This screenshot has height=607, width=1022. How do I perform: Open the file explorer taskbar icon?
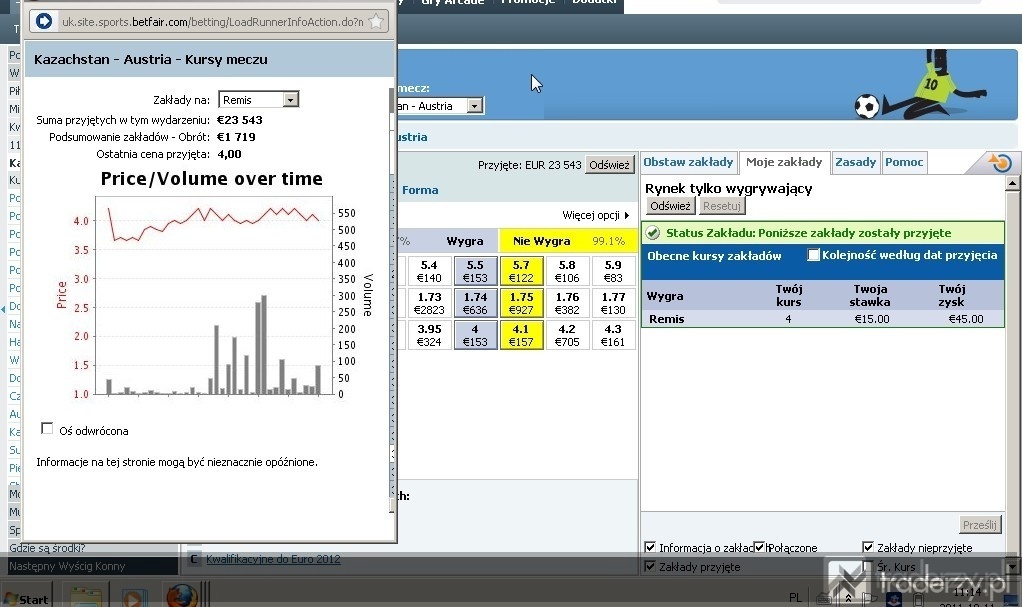[x=85, y=597]
